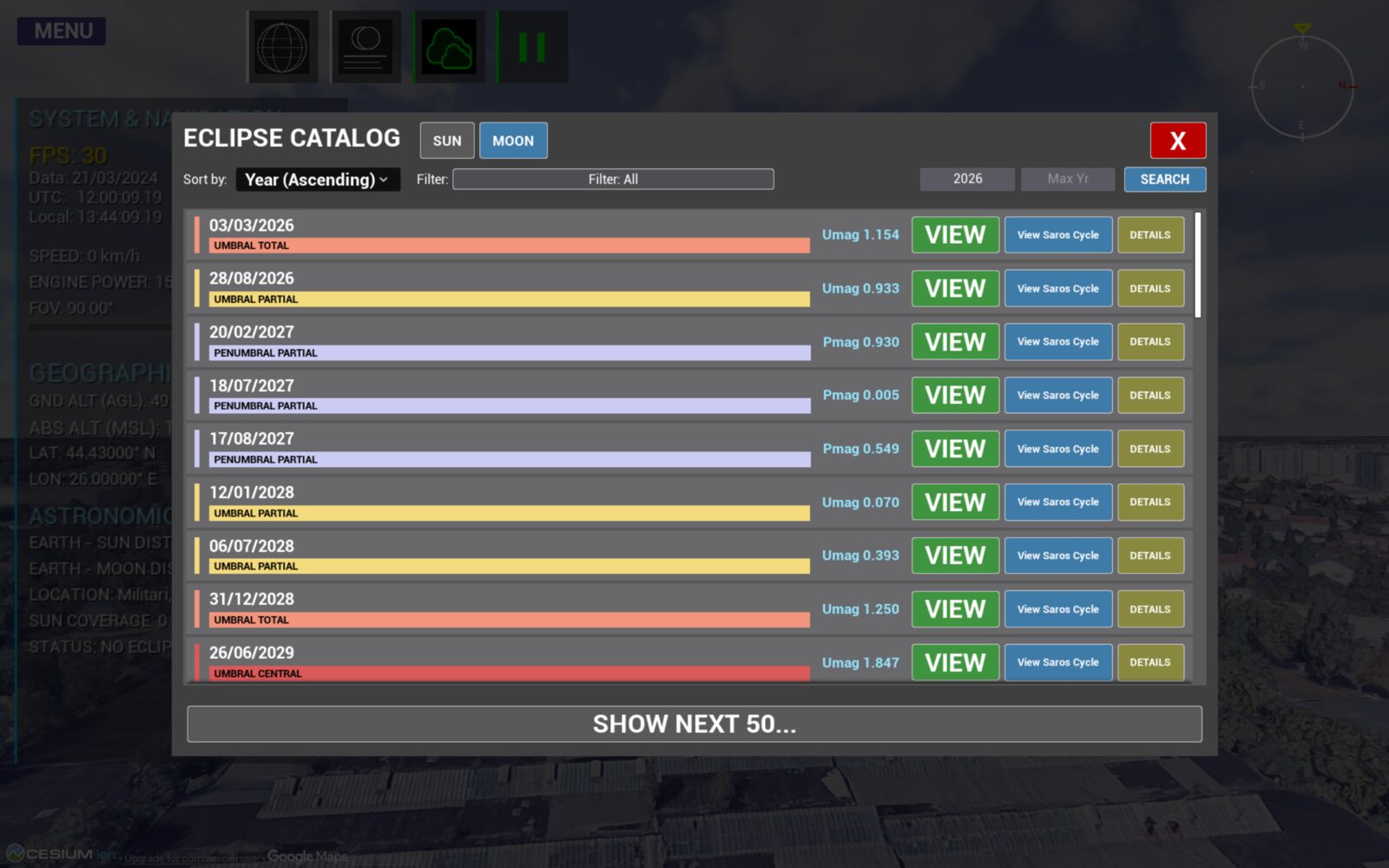View the 17/08/2027 eclipse
Image resolution: width=1389 pixels, height=868 pixels.
(955, 449)
